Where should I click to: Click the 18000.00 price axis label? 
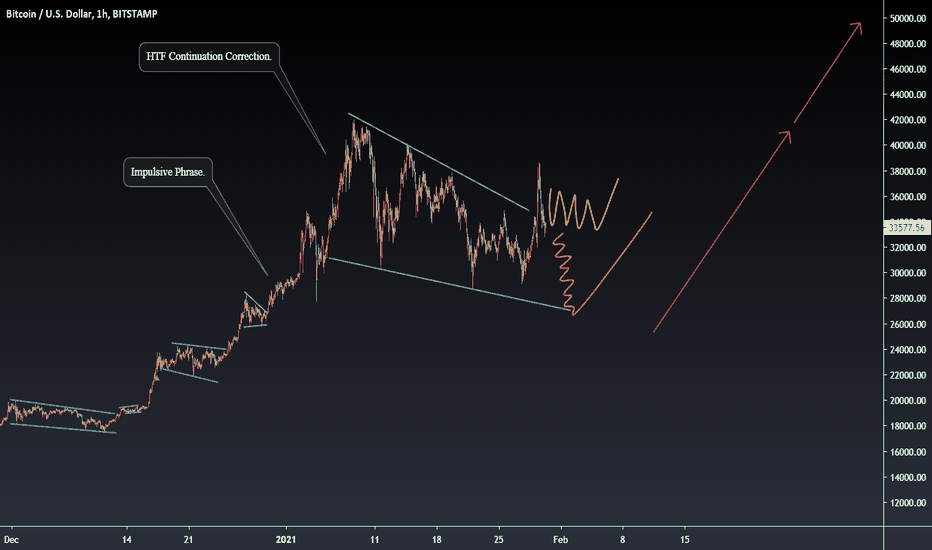coord(908,426)
